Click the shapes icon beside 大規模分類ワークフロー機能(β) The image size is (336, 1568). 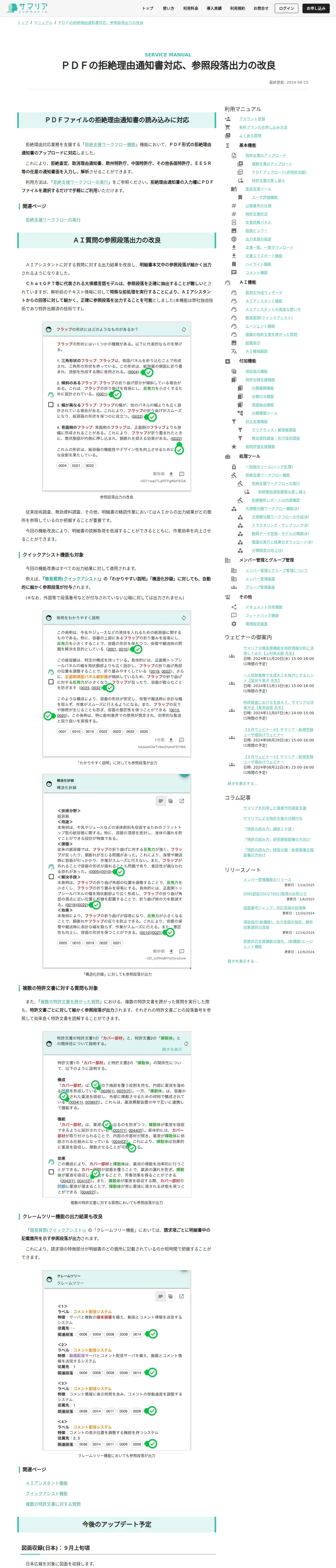point(234,509)
